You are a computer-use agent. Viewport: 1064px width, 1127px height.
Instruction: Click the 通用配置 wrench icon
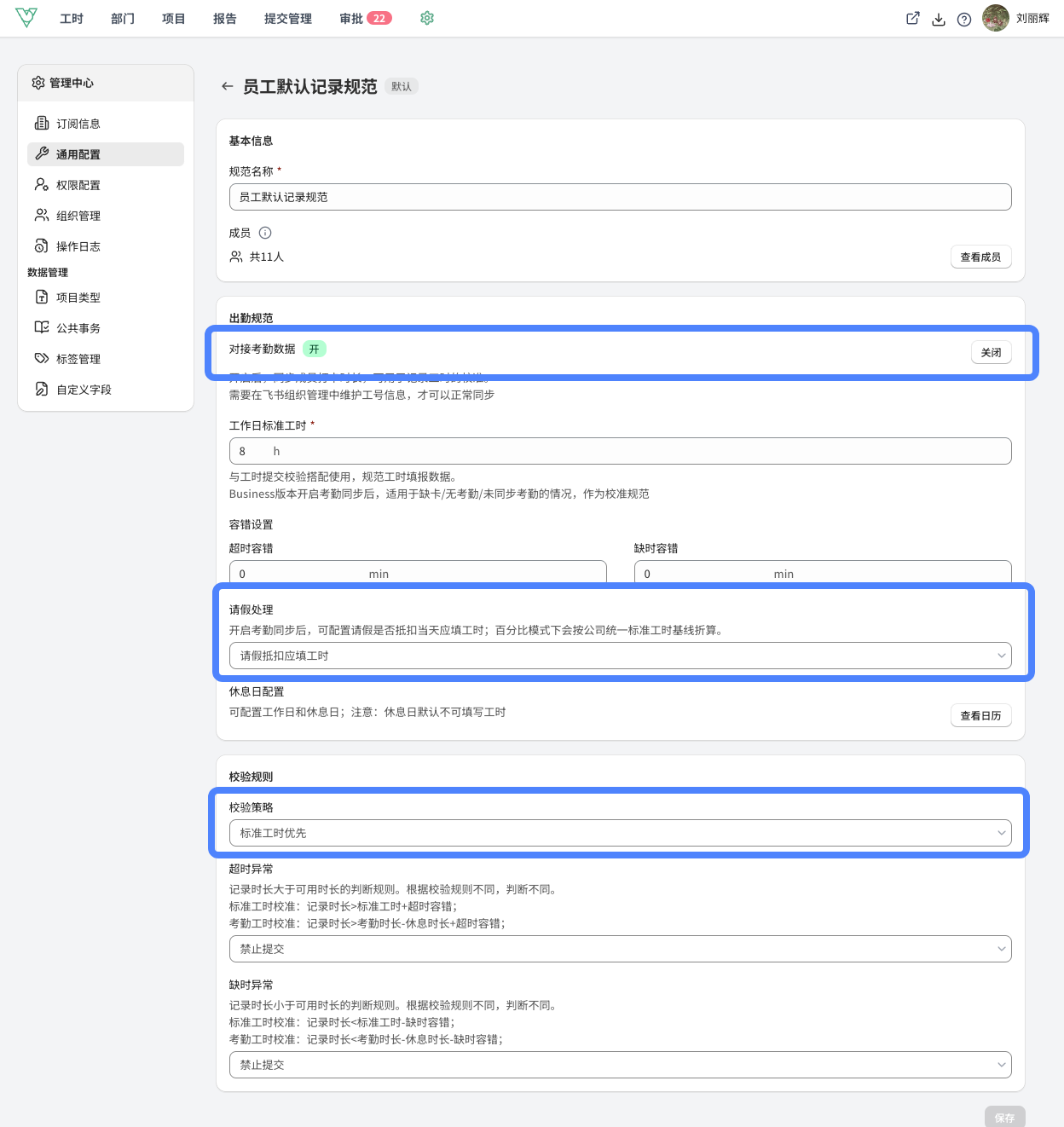[42, 154]
